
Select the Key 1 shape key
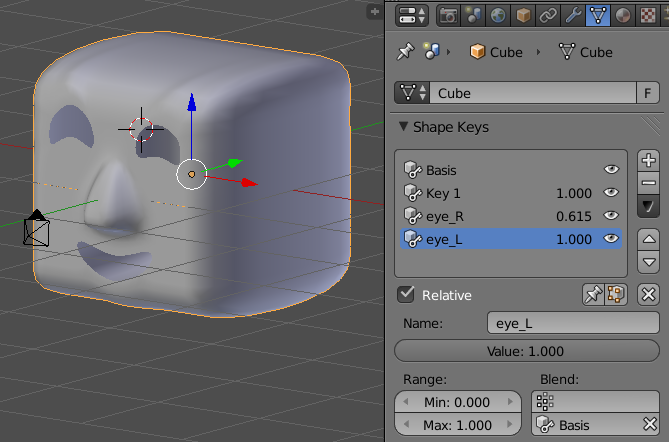coord(511,193)
